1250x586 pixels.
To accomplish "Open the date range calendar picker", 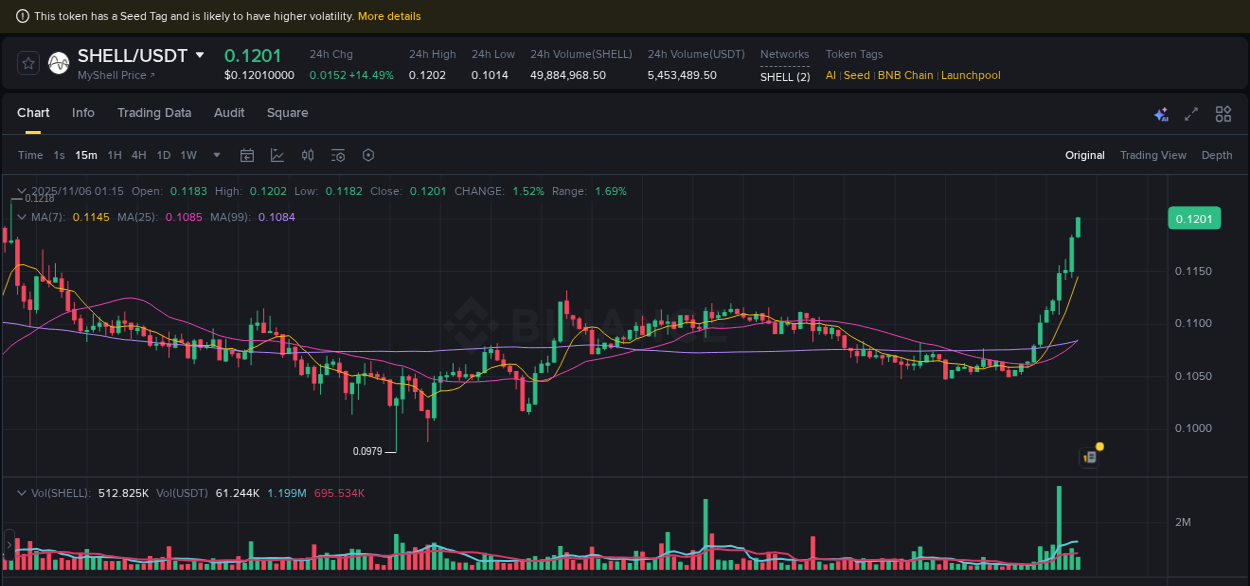I will [x=247, y=155].
